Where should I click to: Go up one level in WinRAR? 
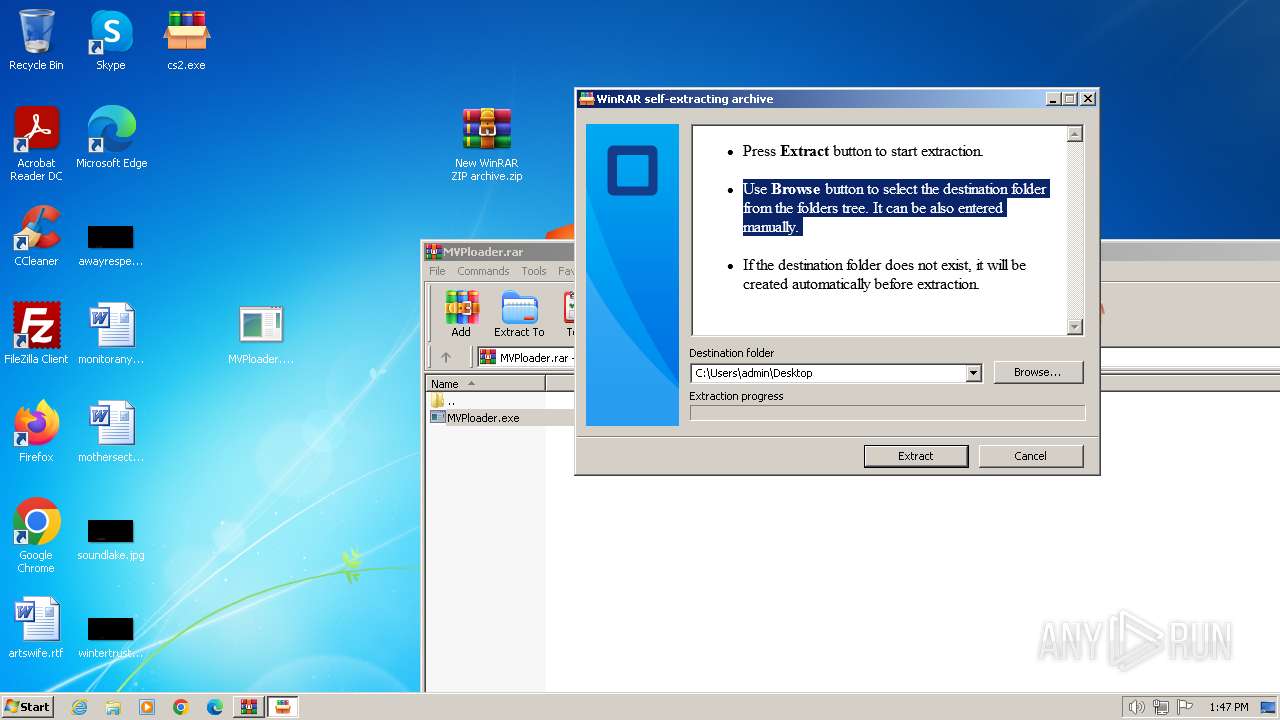pos(446,357)
